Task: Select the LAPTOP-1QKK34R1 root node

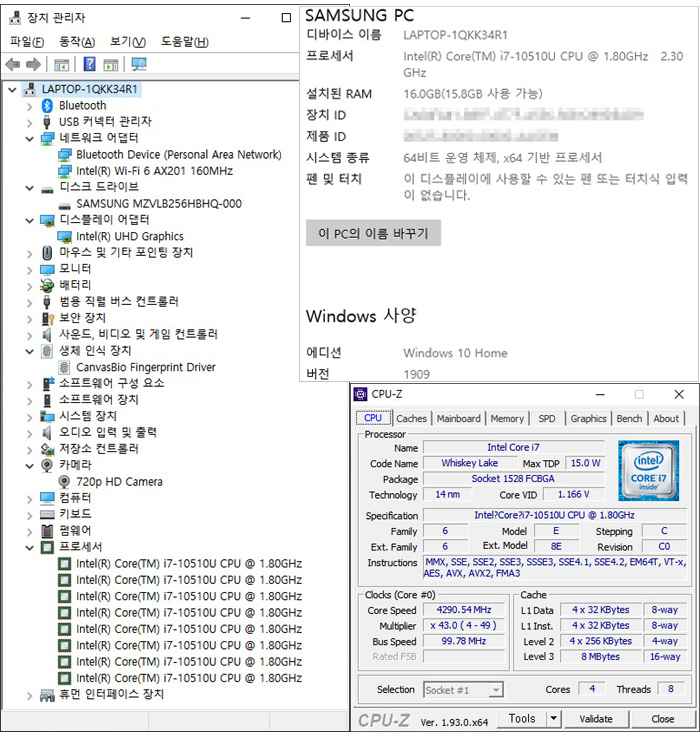Action: 89,89
